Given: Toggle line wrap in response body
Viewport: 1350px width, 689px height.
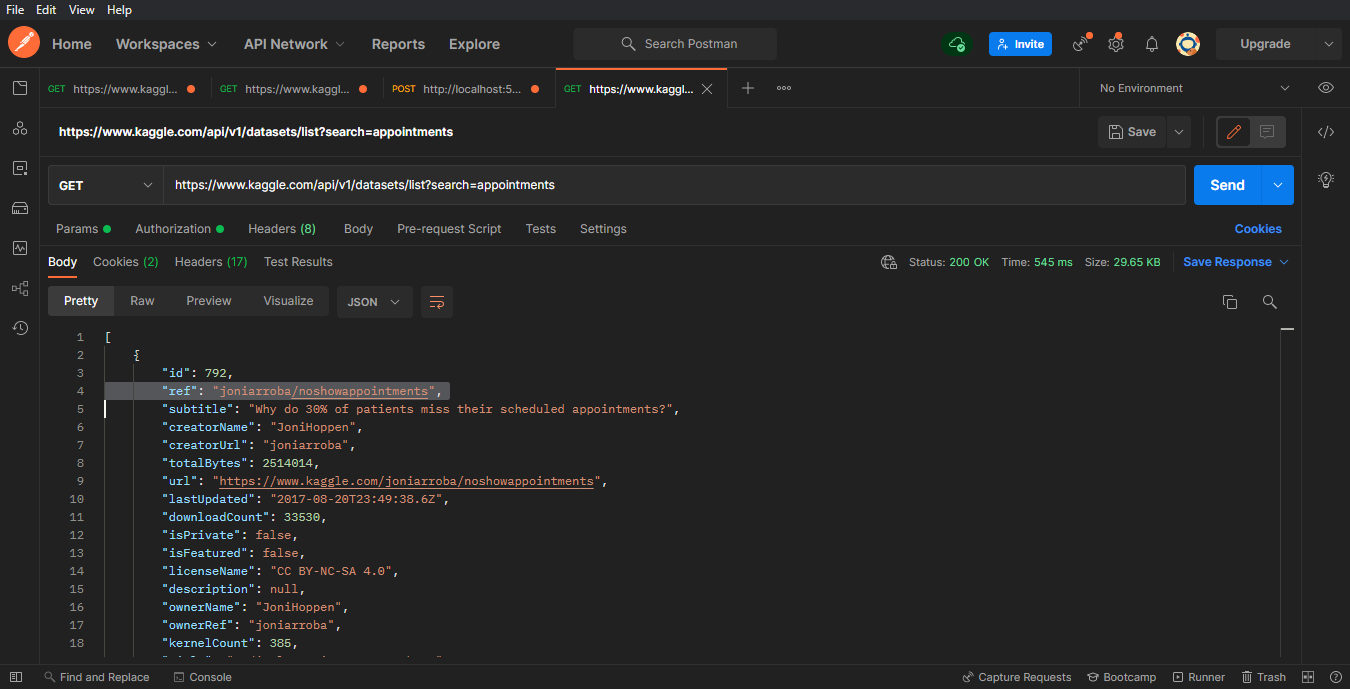Looking at the screenshot, I should (437, 302).
